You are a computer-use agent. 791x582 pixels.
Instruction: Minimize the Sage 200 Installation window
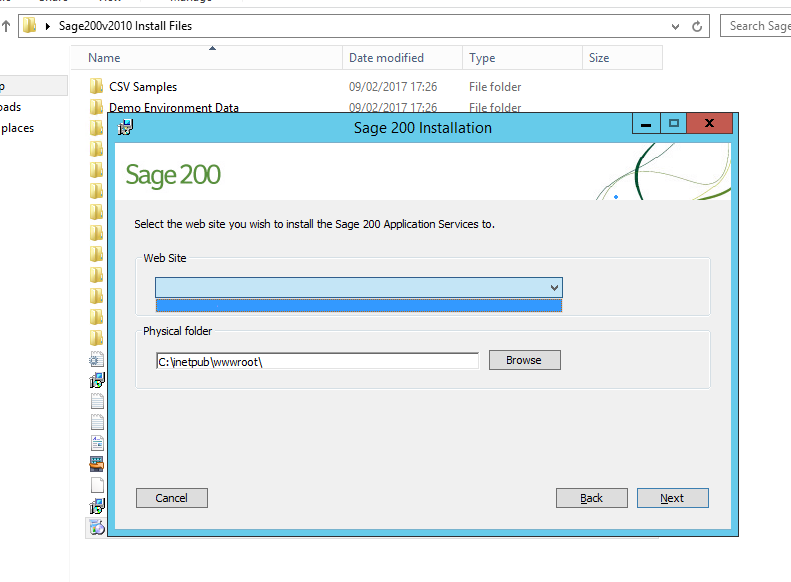click(646, 124)
